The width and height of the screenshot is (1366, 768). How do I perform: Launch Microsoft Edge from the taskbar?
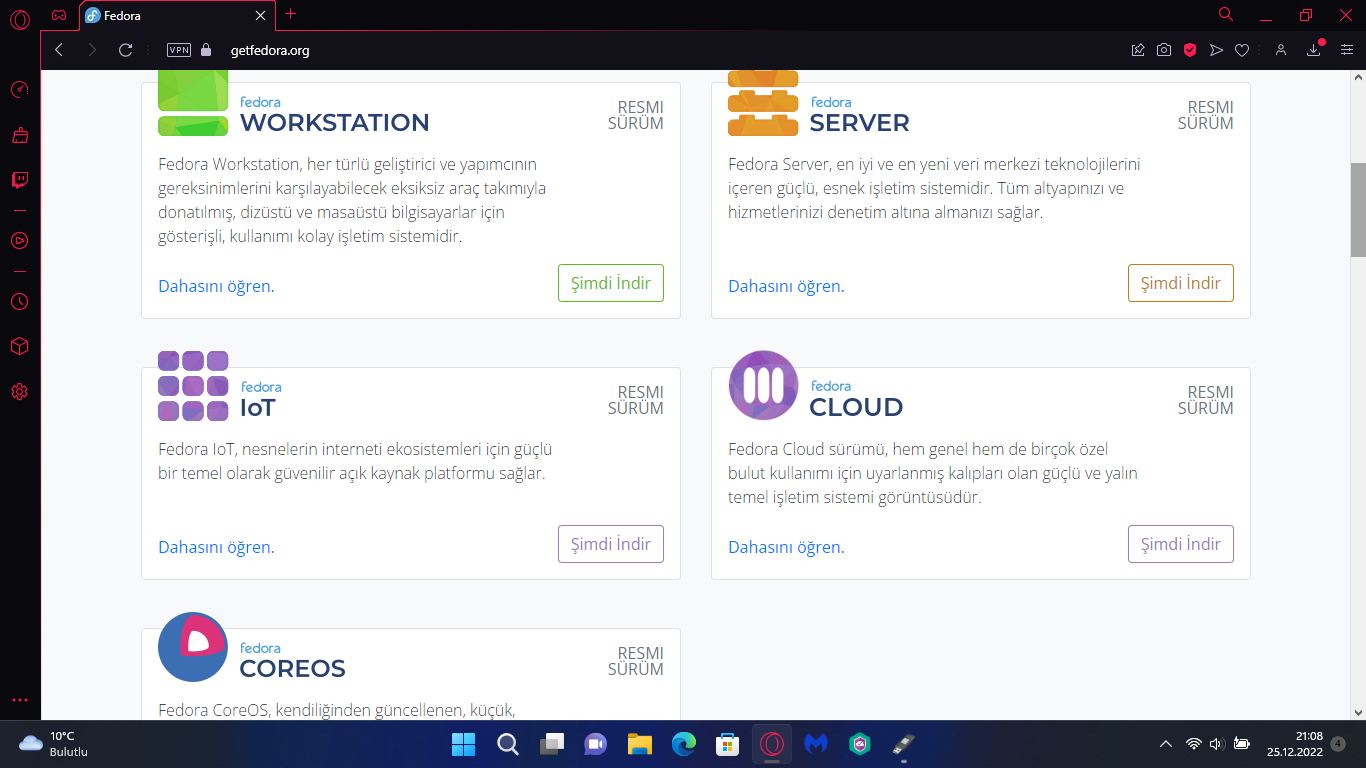pyautogui.click(x=684, y=744)
